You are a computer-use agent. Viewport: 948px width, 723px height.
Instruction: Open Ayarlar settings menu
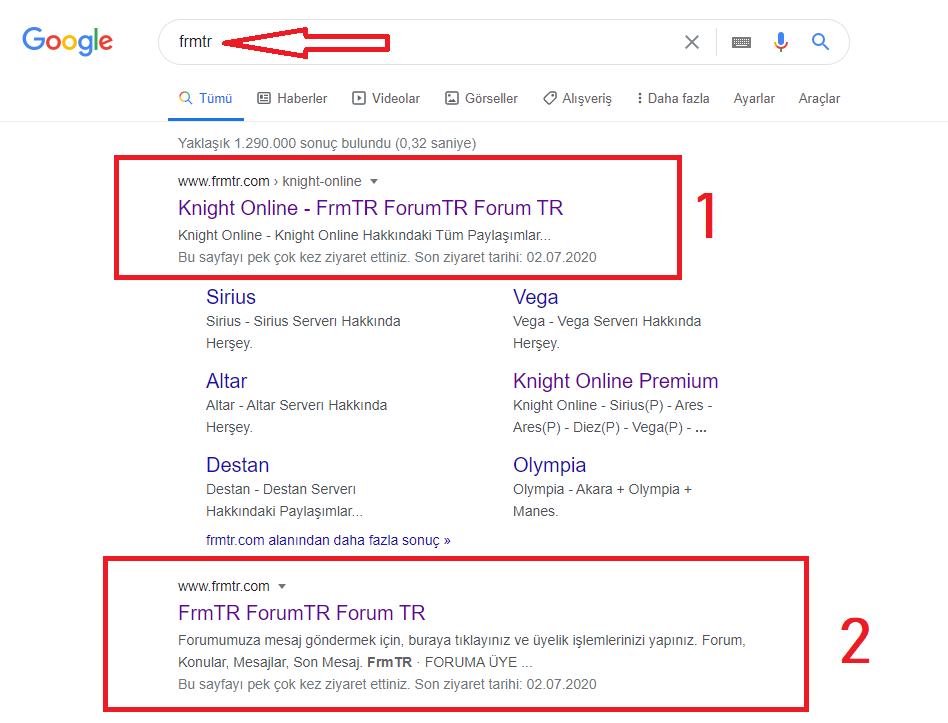click(x=754, y=99)
